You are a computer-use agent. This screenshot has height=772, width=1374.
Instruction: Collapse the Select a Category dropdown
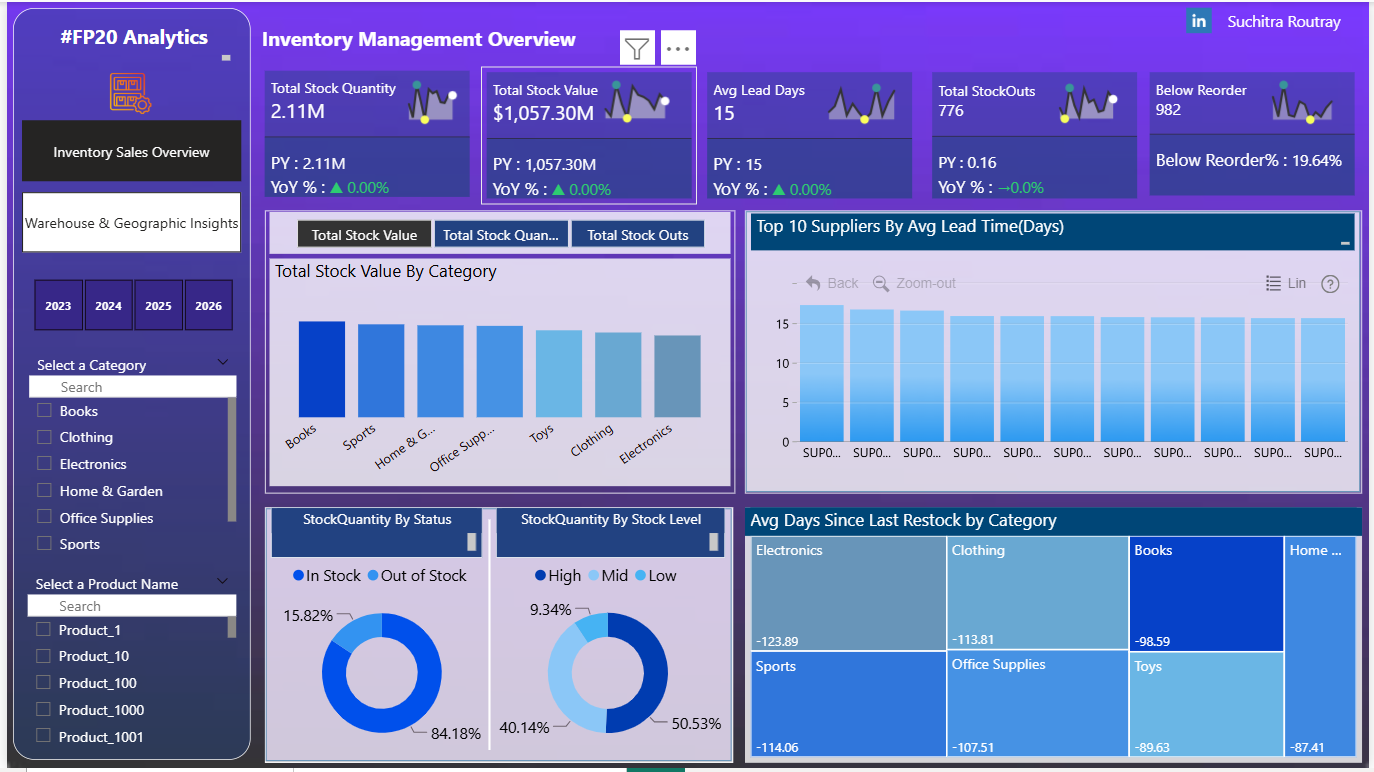point(222,362)
